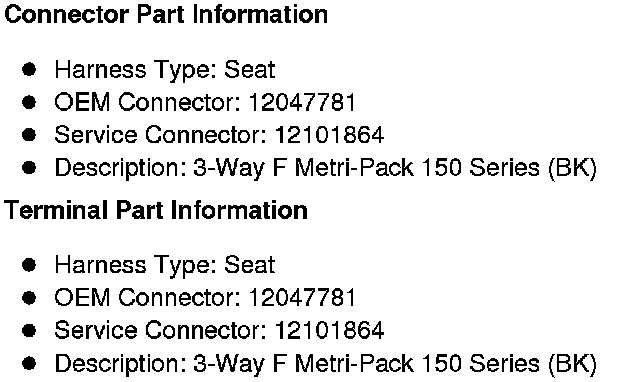Click bullet marker beside Connector section's OEM Connector
This screenshot has width=624, height=382.
tap(29, 102)
